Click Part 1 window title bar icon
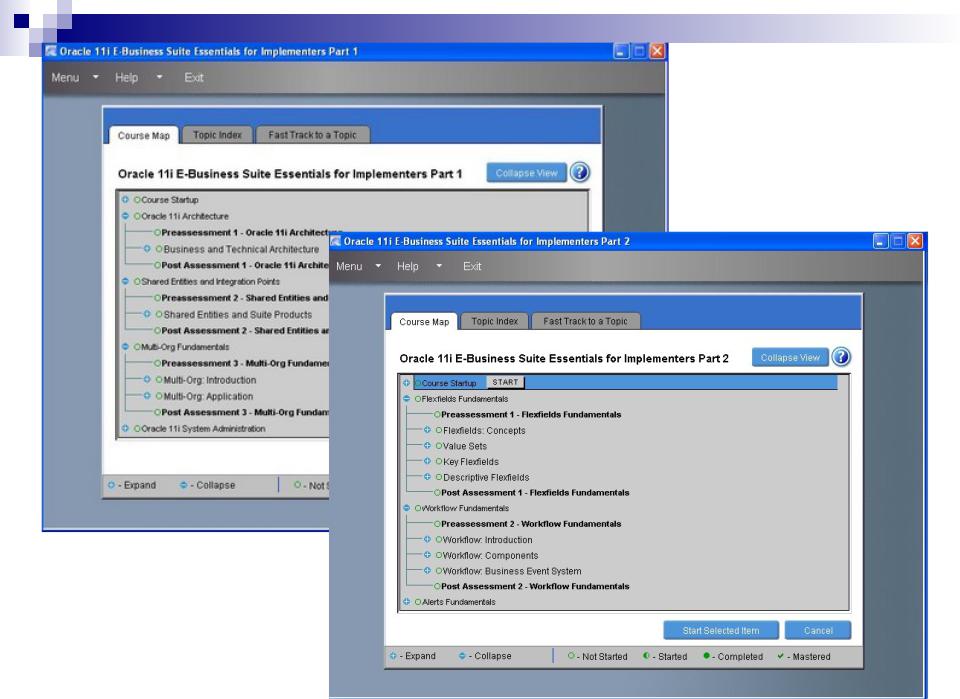960x699 pixels. (x=51, y=51)
